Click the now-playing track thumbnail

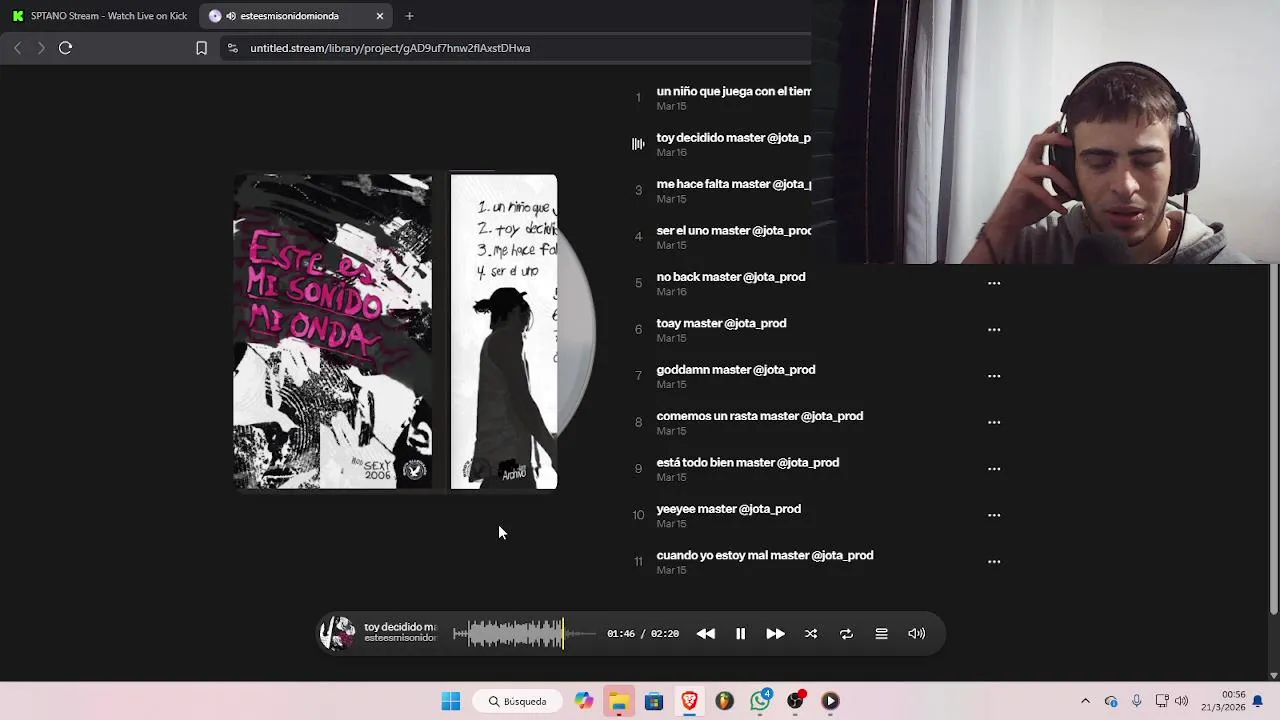click(x=337, y=633)
